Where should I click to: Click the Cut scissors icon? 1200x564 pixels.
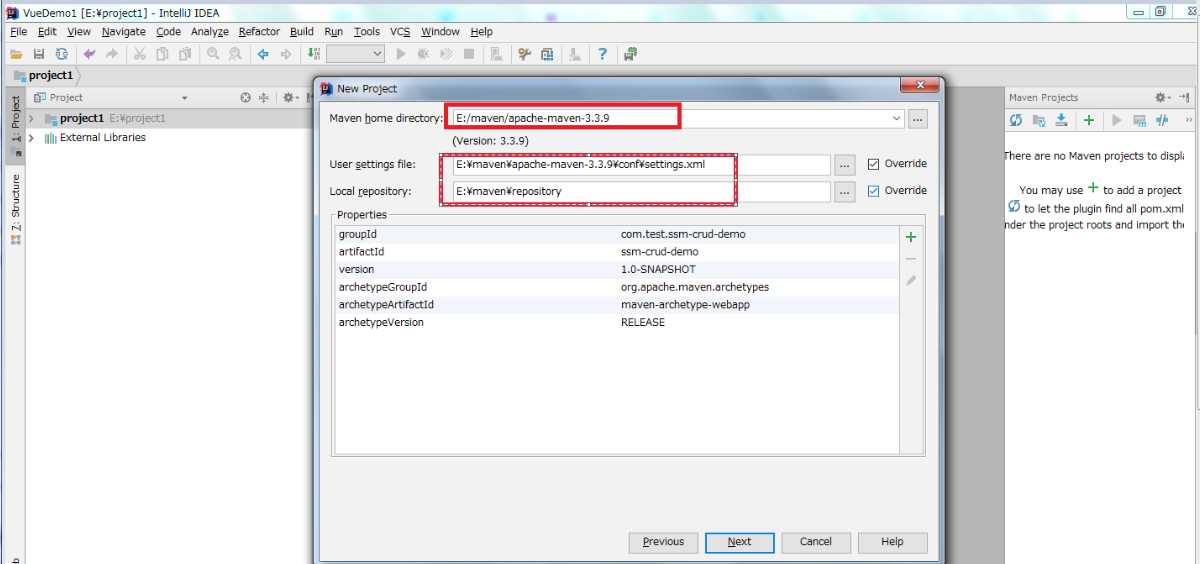tap(140, 54)
